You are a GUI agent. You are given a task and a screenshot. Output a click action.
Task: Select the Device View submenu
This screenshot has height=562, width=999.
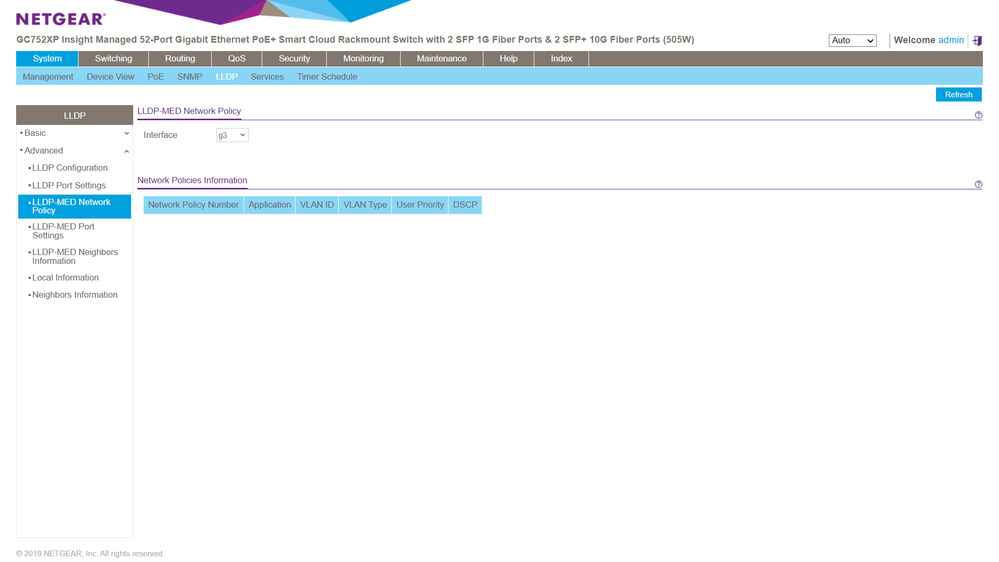coord(110,76)
